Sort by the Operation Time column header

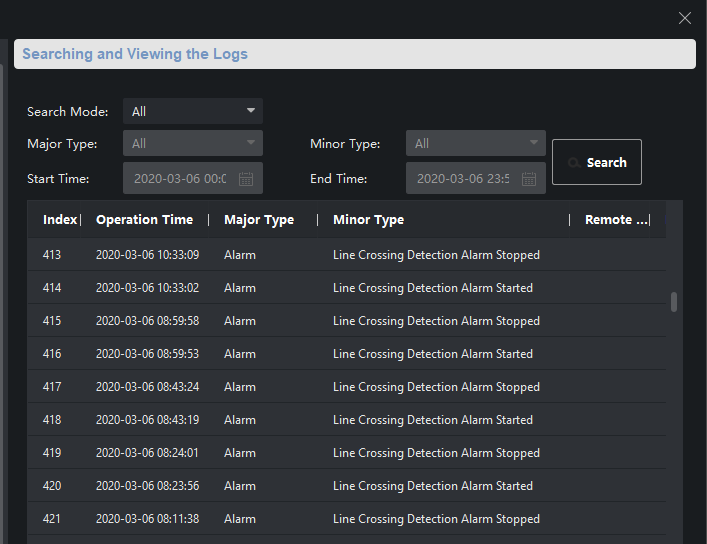click(144, 220)
